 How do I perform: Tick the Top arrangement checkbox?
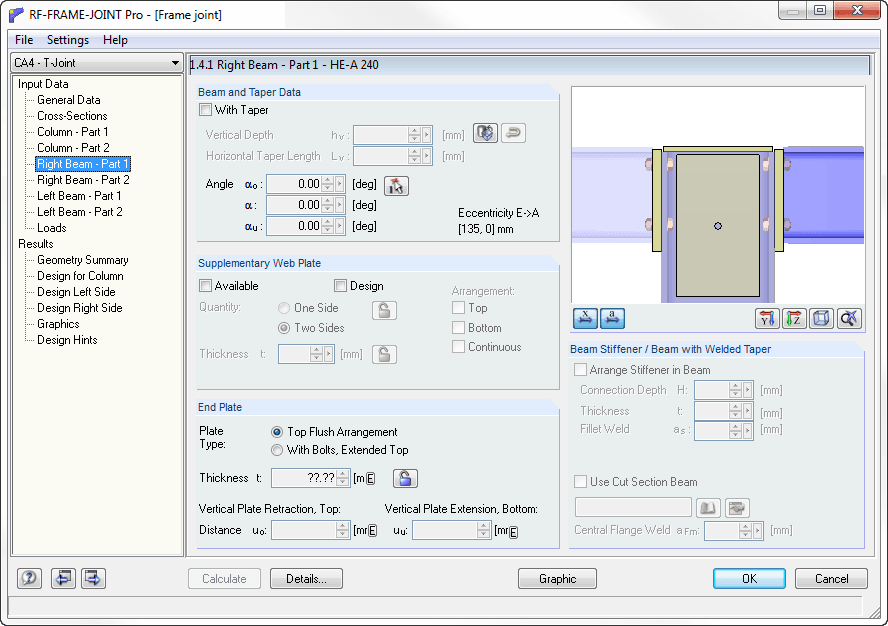click(x=459, y=308)
